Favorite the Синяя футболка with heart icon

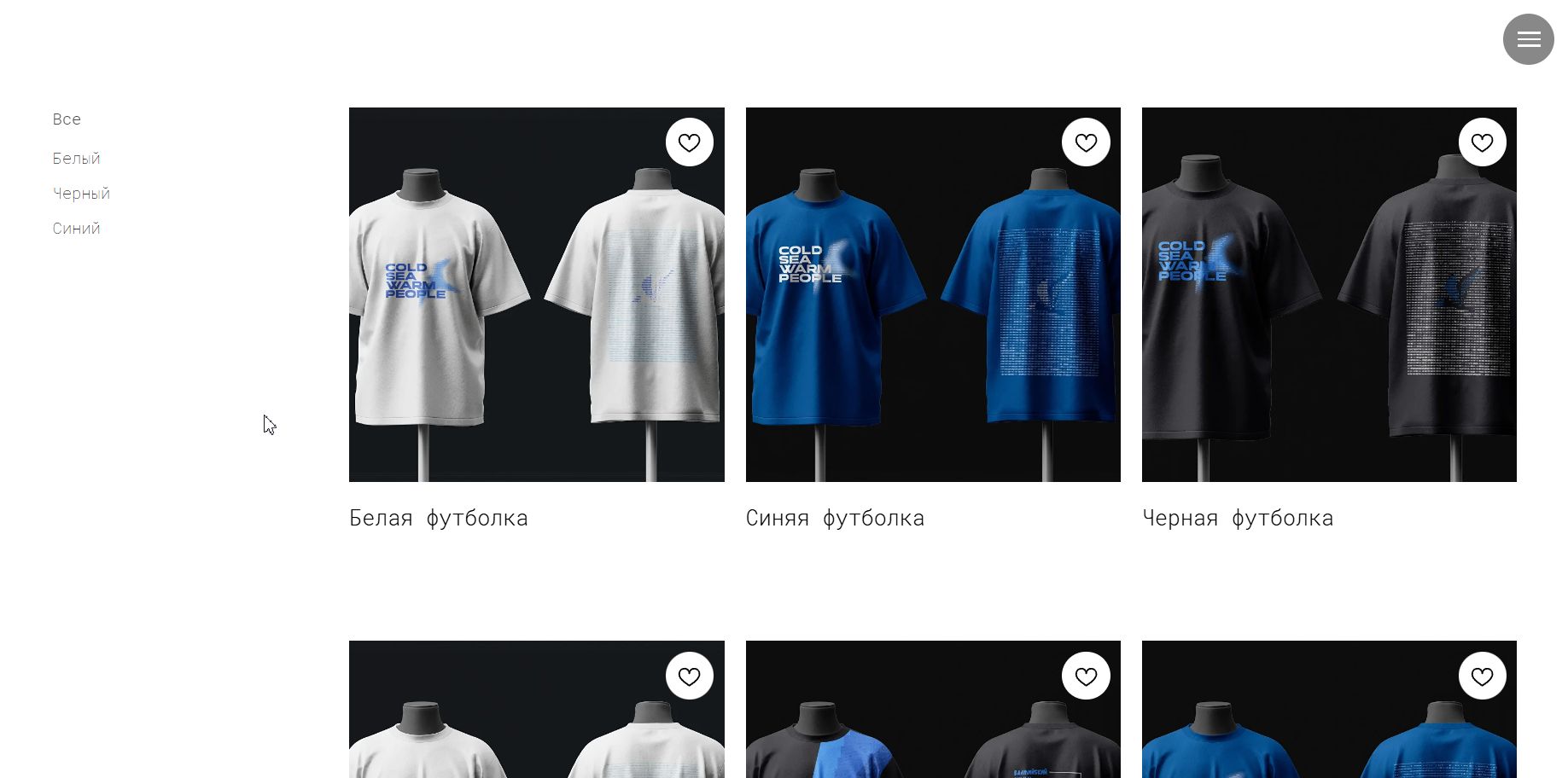coord(1086,142)
